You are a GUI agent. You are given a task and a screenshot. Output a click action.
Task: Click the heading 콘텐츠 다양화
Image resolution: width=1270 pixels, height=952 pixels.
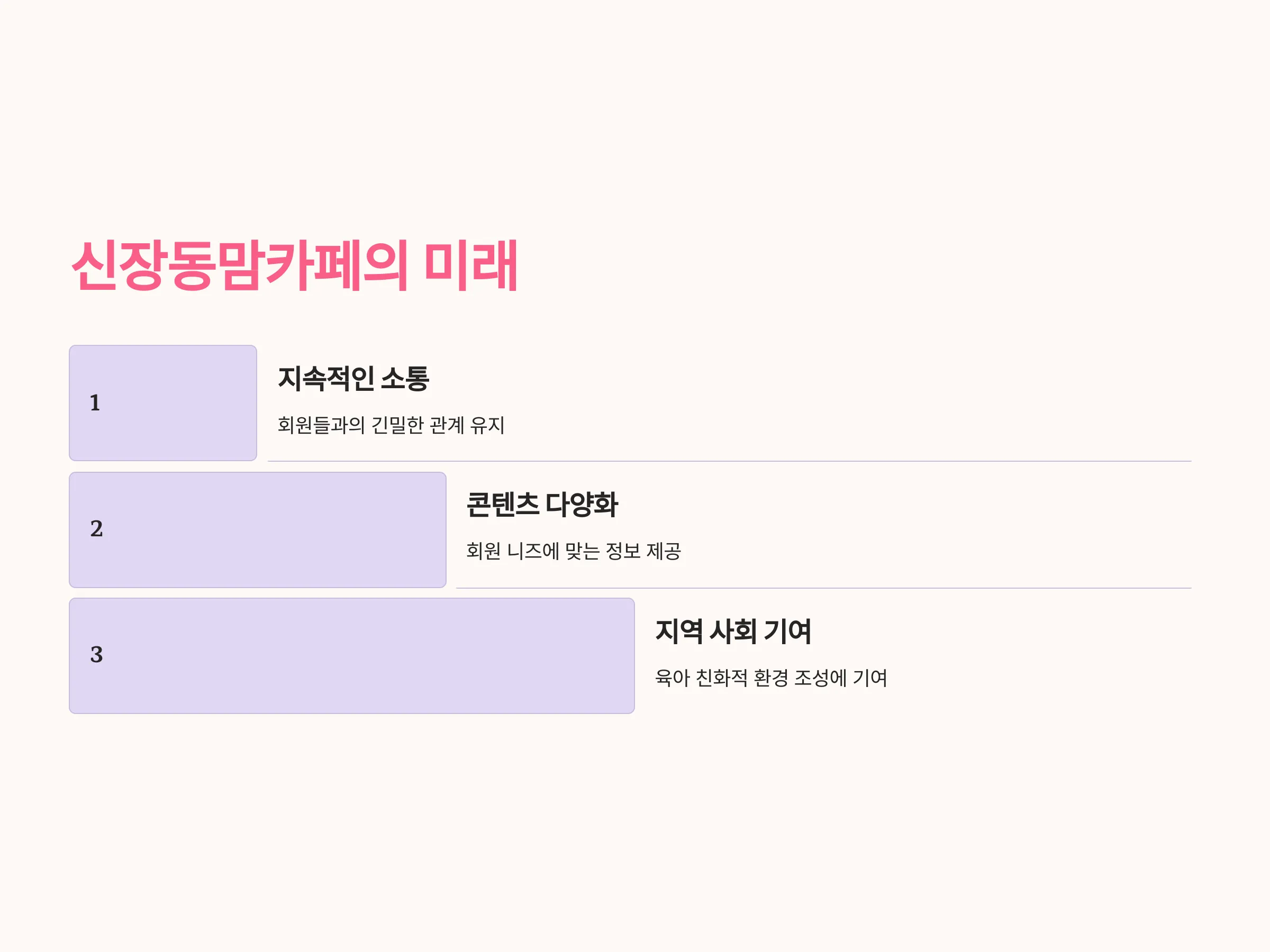click(x=542, y=505)
